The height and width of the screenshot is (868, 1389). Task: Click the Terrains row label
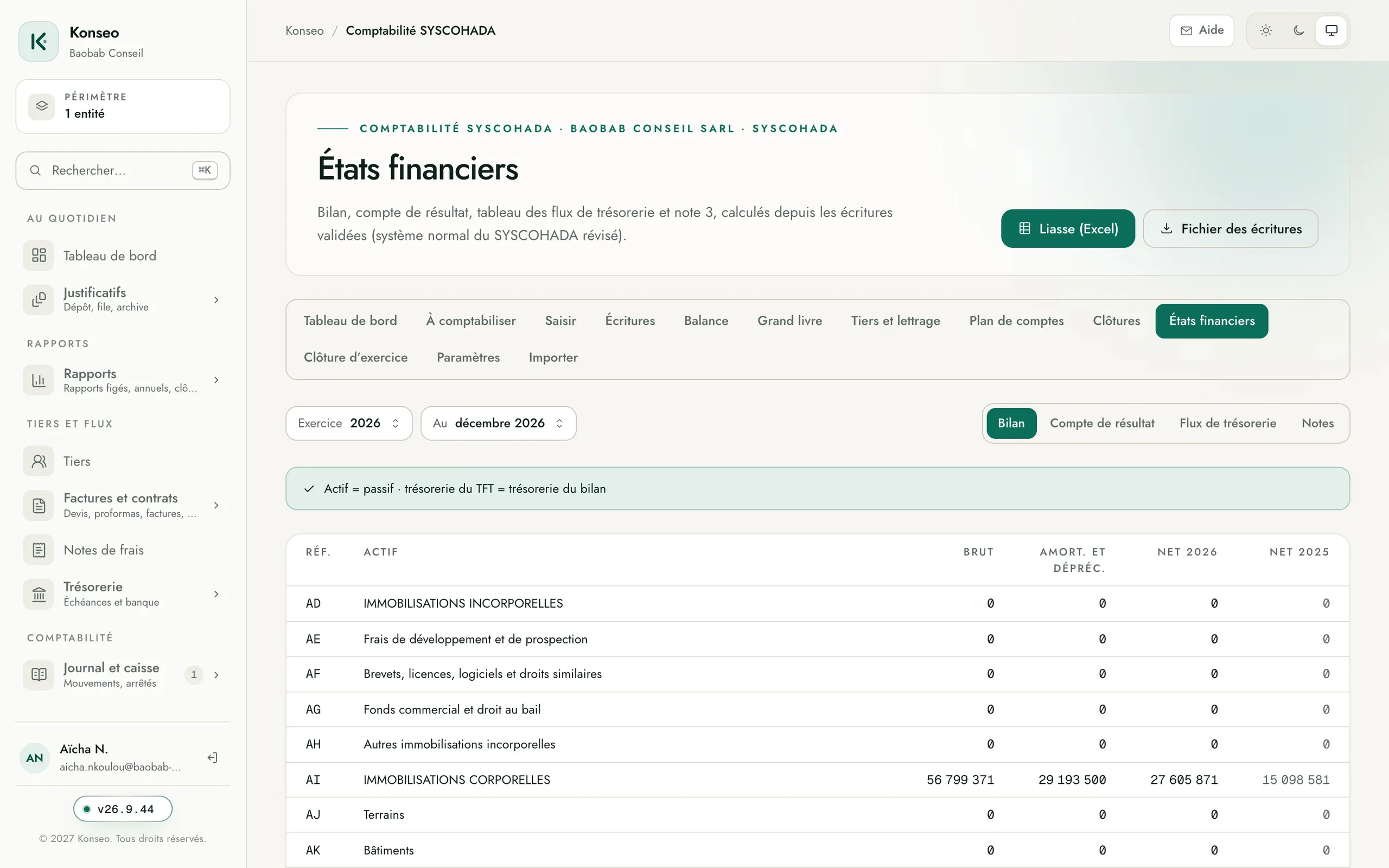(x=384, y=815)
